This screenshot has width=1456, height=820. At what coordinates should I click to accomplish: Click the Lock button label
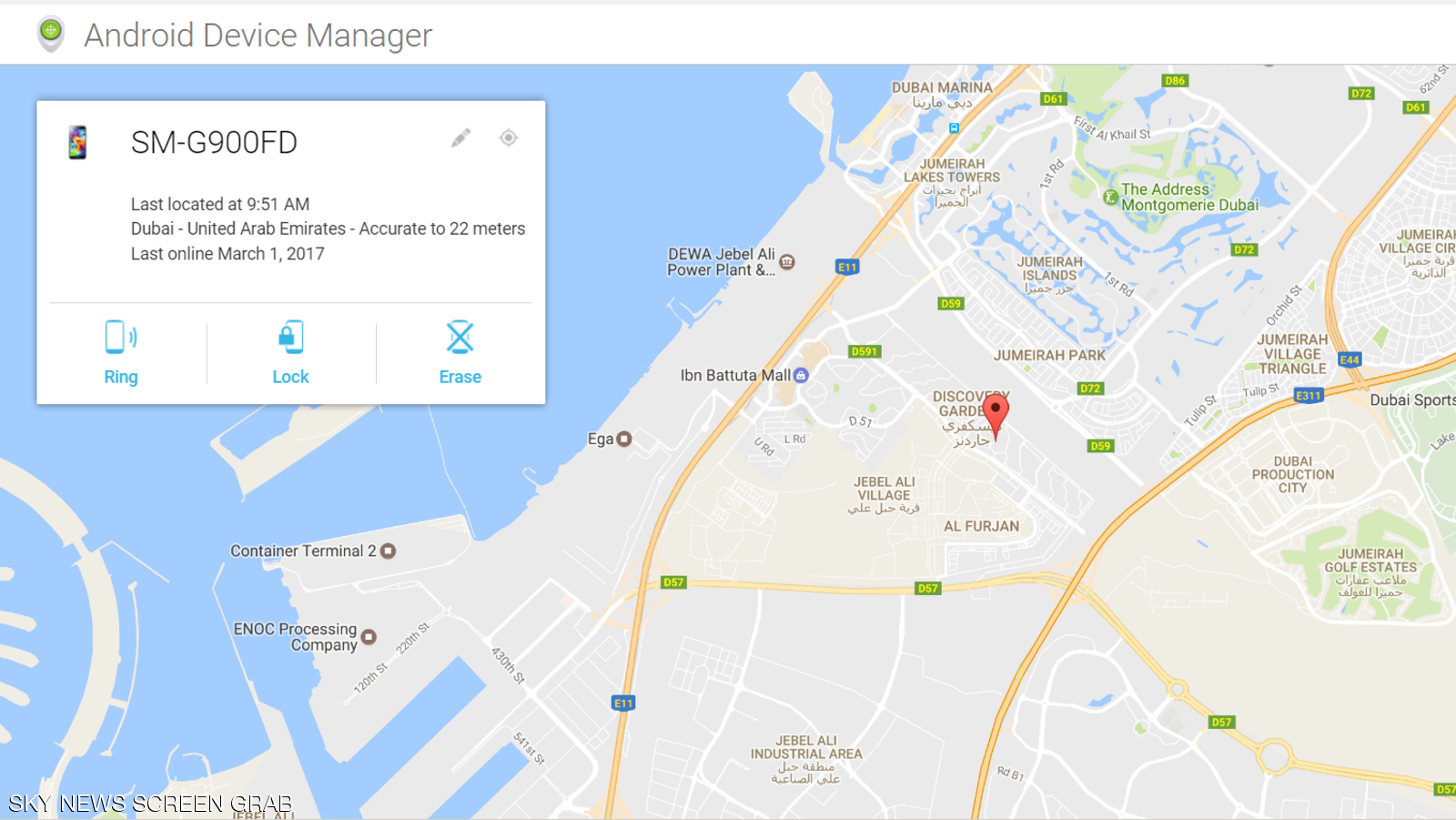tap(290, 377)
